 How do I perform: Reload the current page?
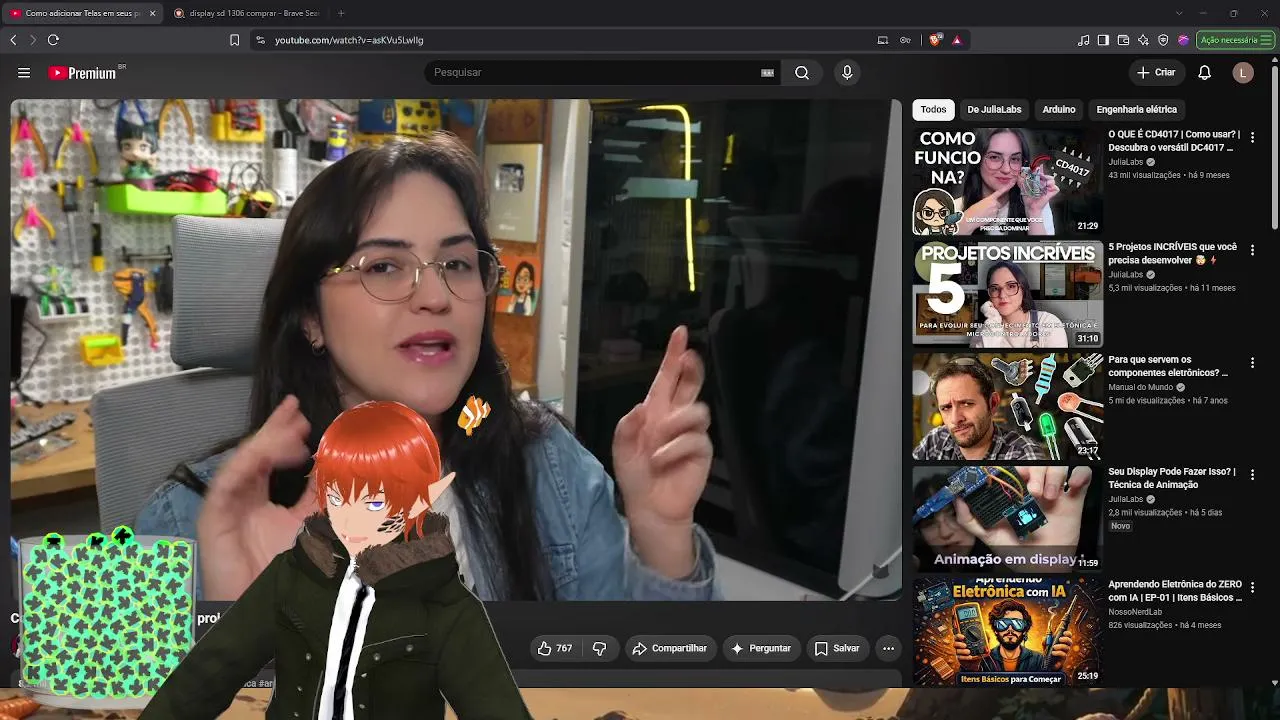pos(53,40)
